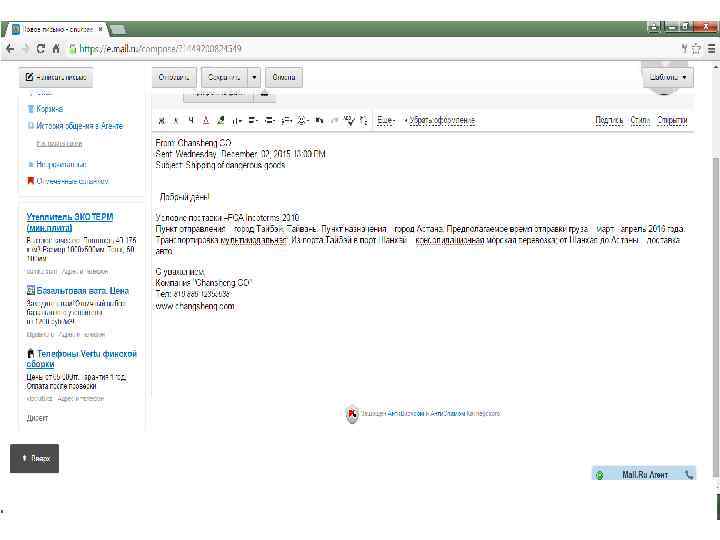Open 'Утеплитель ЭКОТЕРМ' advertisement link
Viewport: 720px width, 540px height.
tap(70, 222)
